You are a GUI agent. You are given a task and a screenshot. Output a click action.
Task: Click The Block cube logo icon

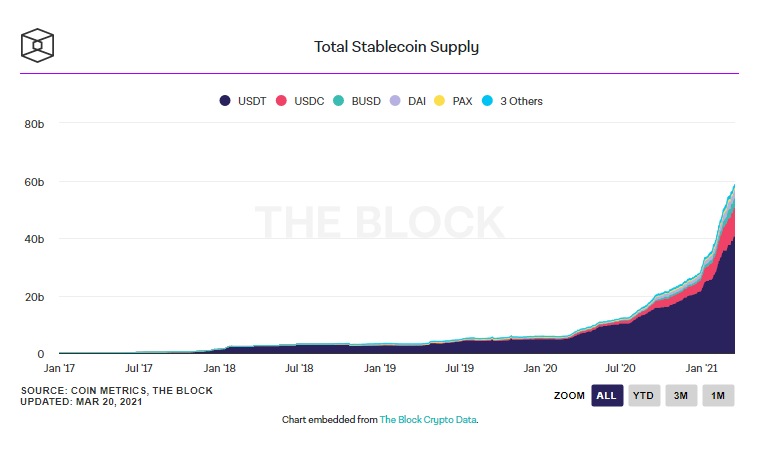point(37,45)
